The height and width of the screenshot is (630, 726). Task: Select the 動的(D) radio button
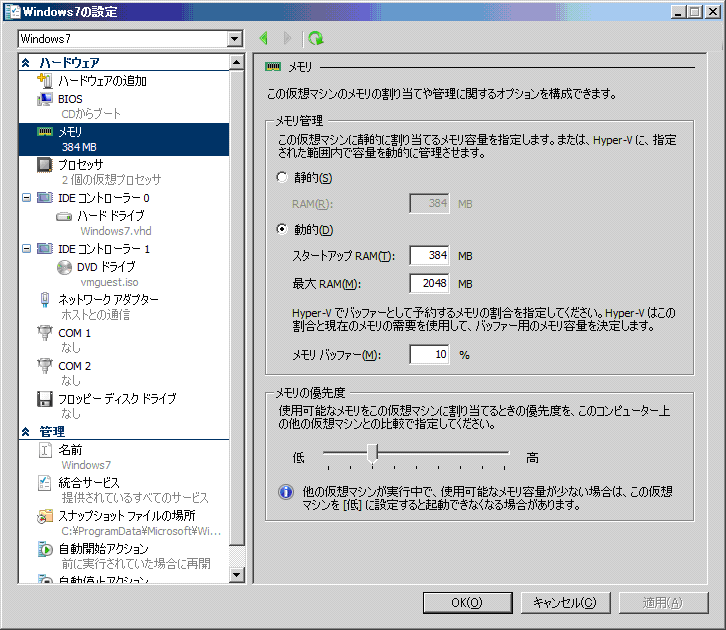[x=282, y=229]
